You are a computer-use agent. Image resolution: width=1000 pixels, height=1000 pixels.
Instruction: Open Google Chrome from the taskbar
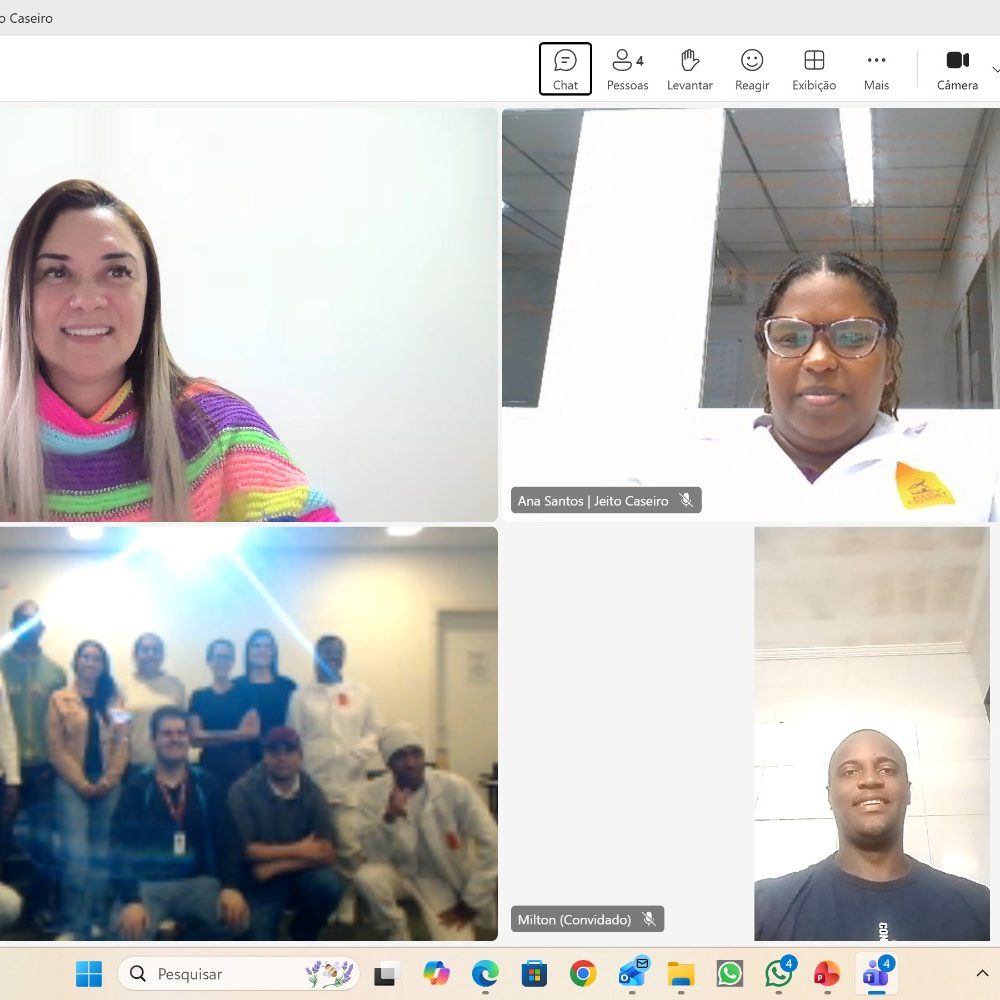pyautogui.click(x=582, y=974)
